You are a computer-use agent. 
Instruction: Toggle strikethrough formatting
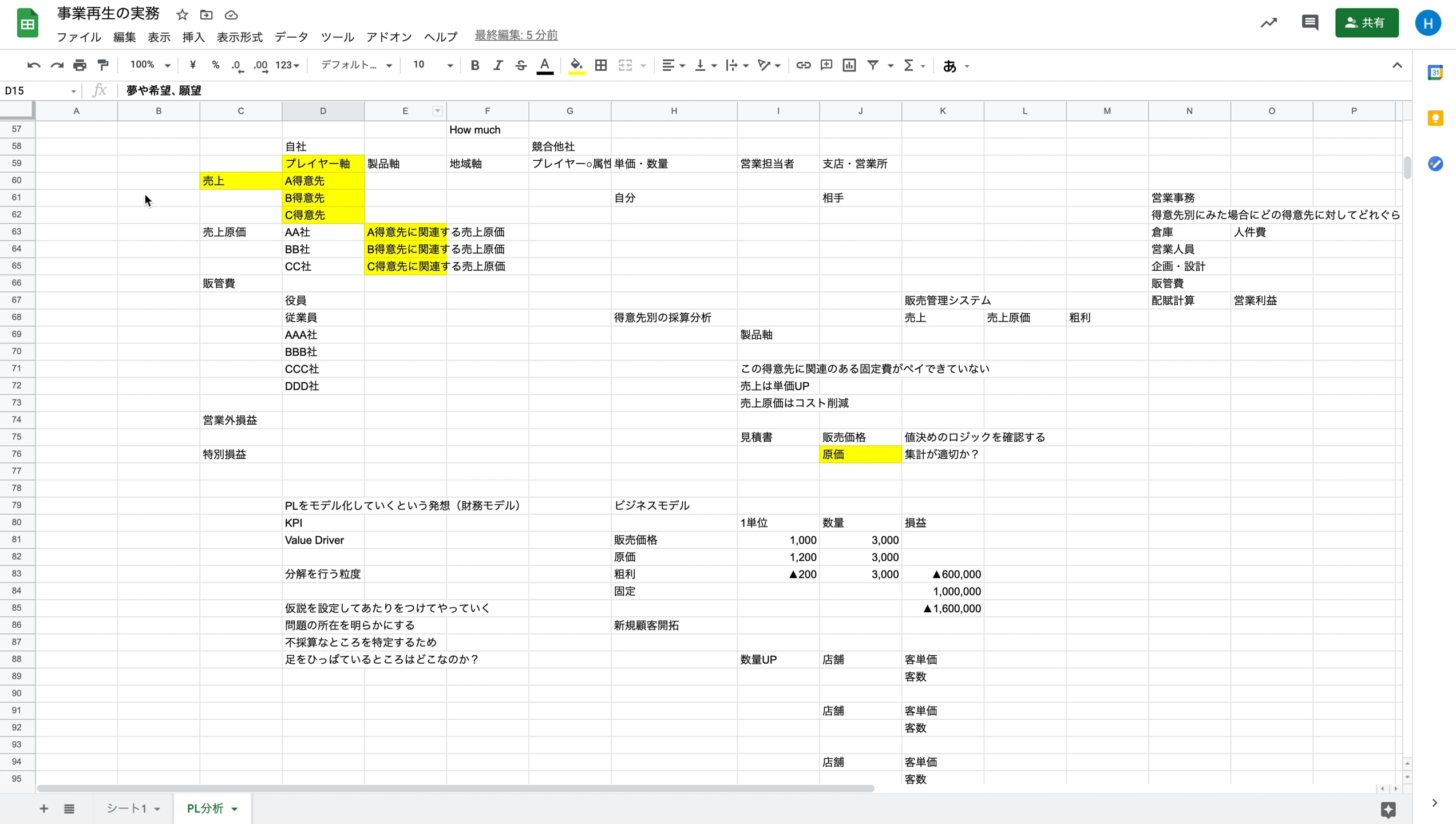520,65
